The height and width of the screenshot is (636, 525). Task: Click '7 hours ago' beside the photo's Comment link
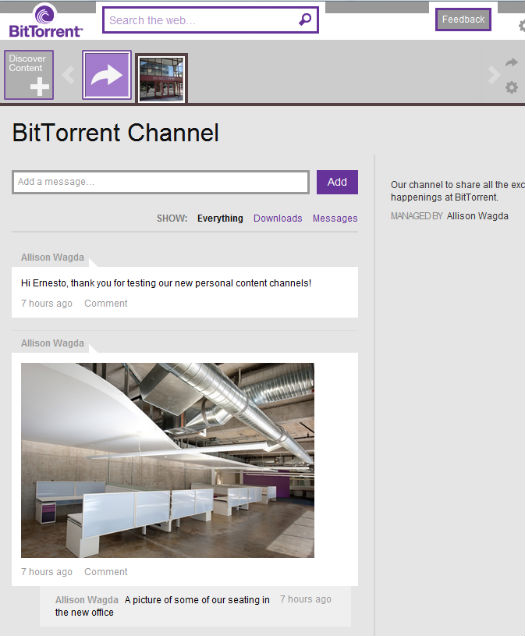(x=47, y=572)
